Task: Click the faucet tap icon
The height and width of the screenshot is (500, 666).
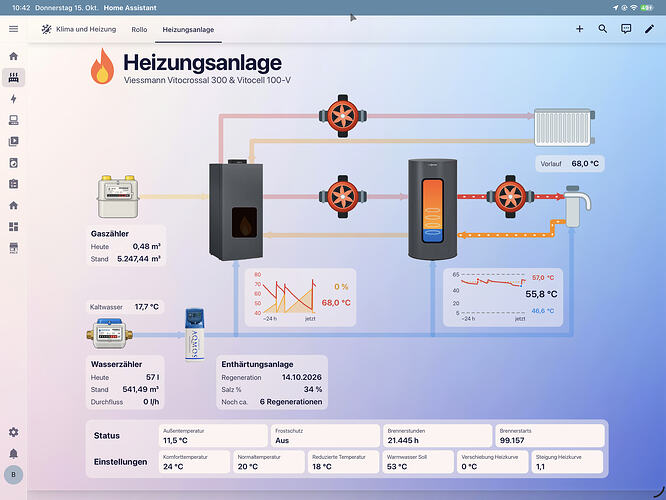Action: pyautogui.click(x=577, y=206)
